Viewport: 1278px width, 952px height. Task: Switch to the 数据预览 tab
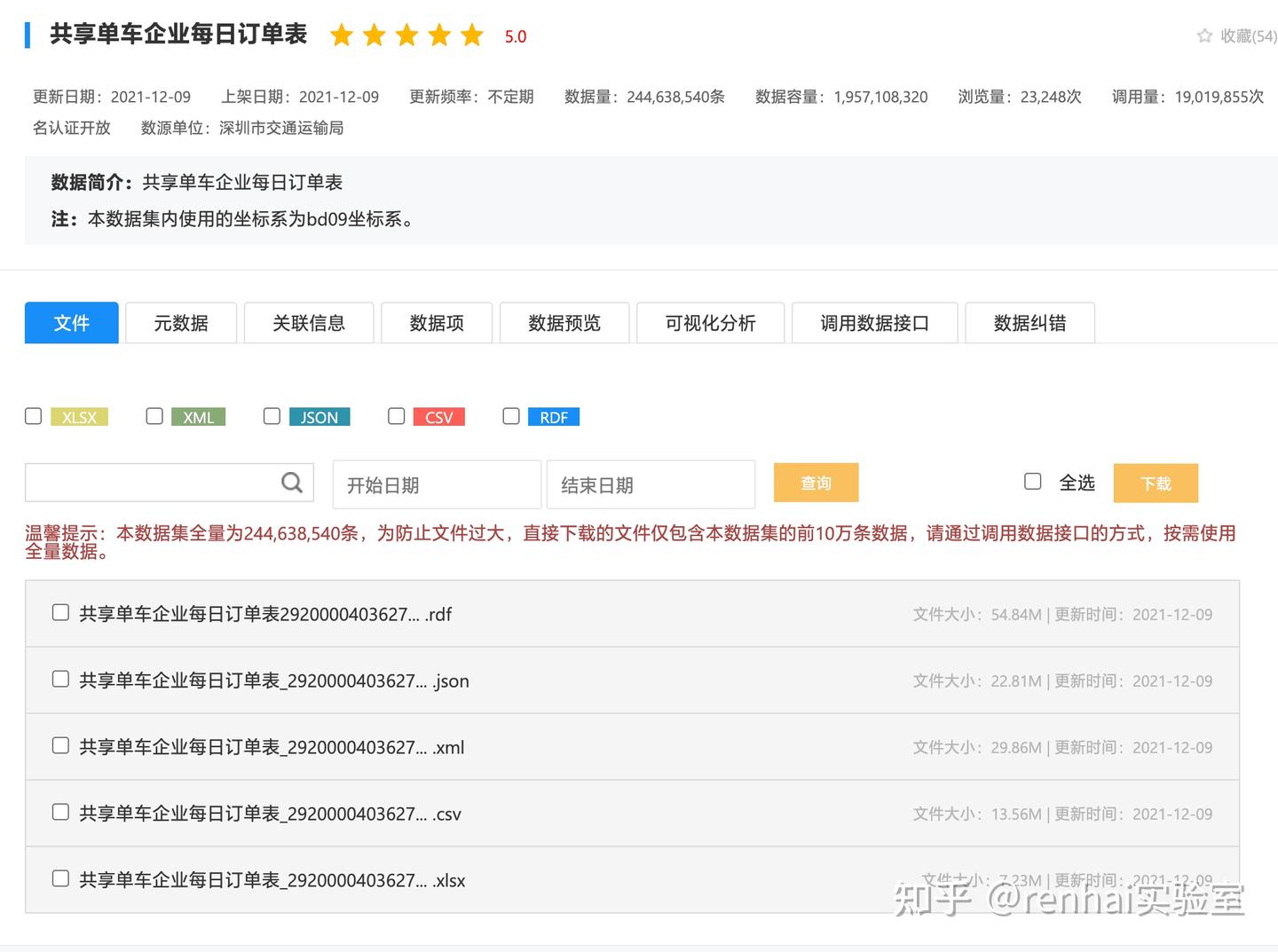pyautogui.click(x=564, y=323)
